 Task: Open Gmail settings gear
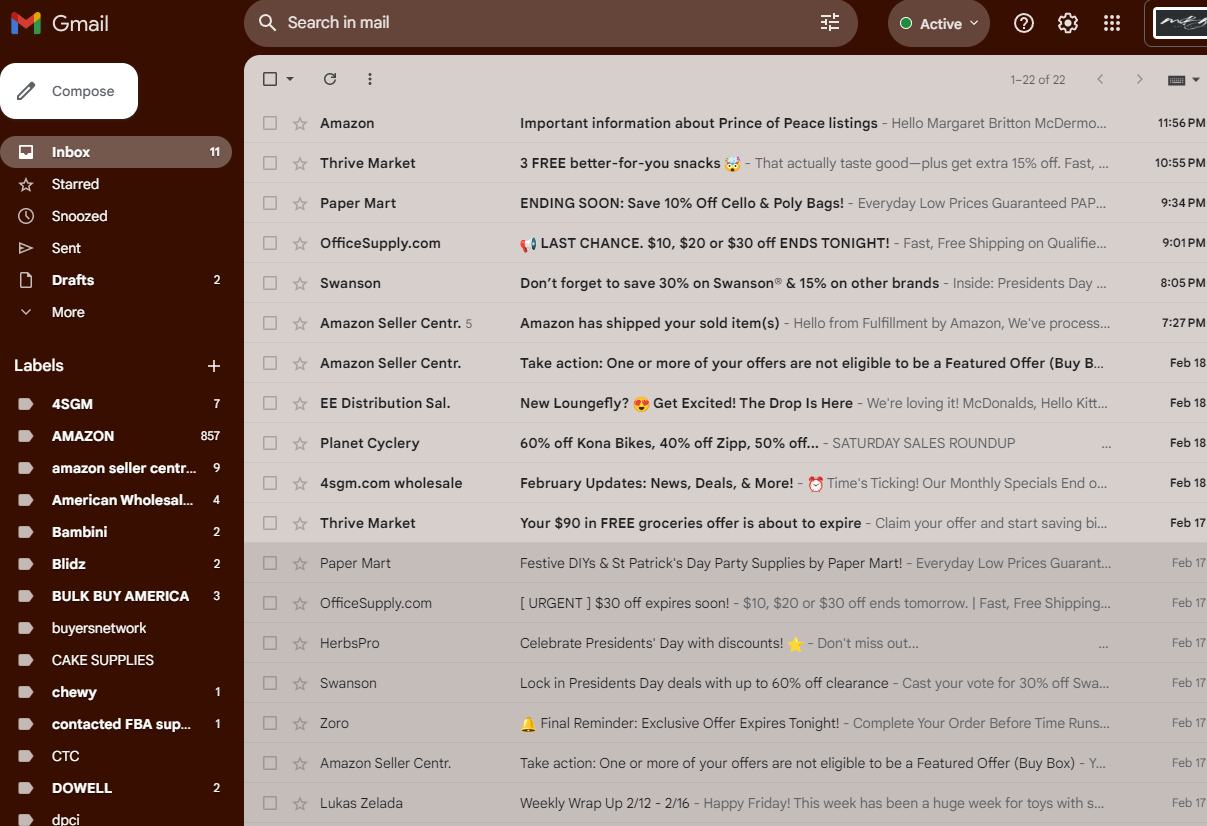point(1068,23)
